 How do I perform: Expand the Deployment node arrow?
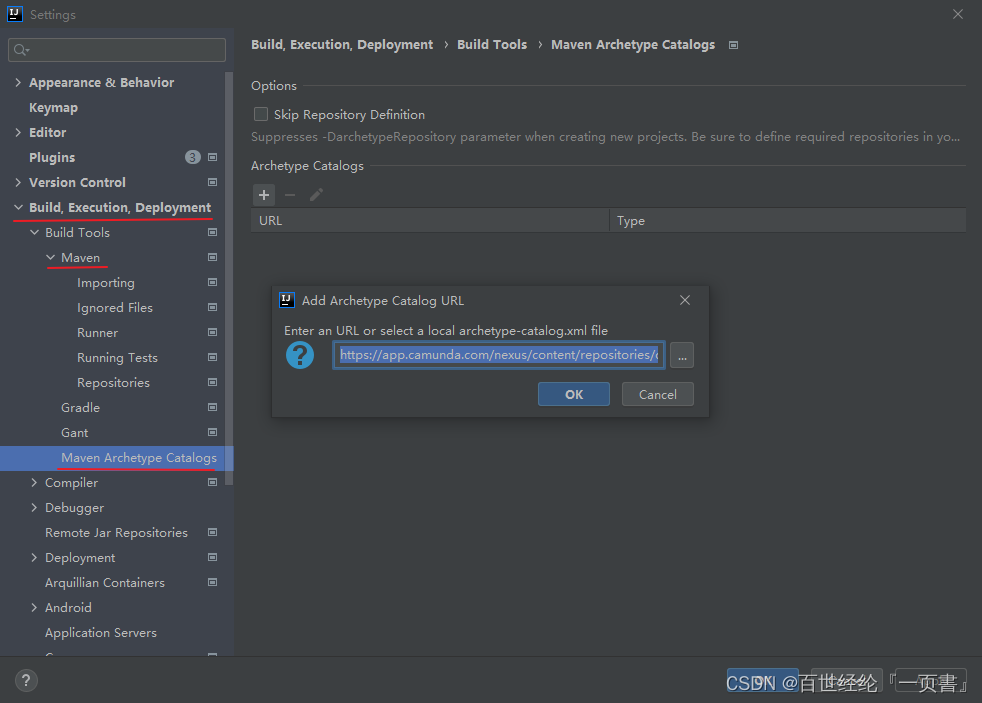(34, 558)
